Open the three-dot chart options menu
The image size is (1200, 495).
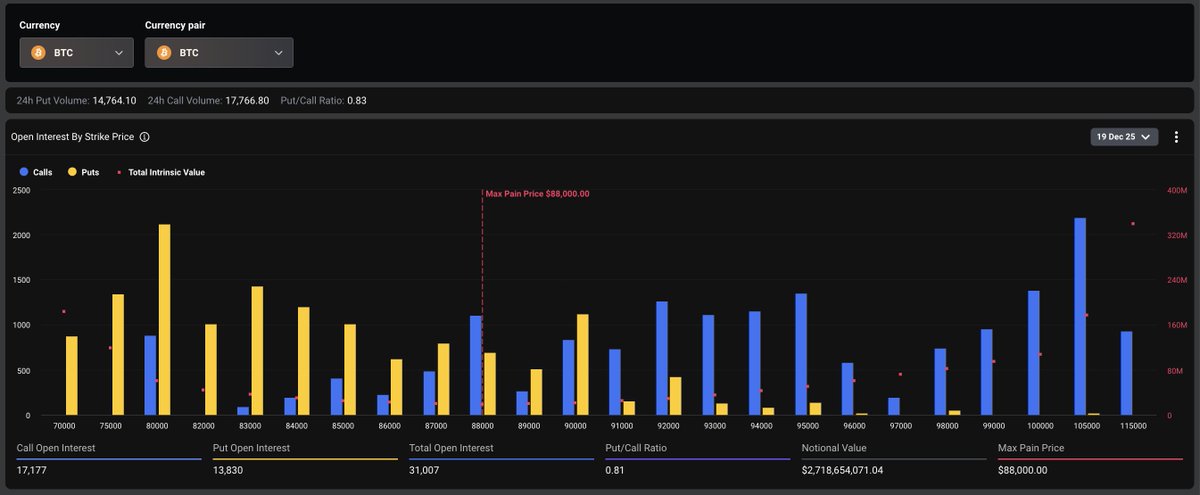pos(1176,137)
